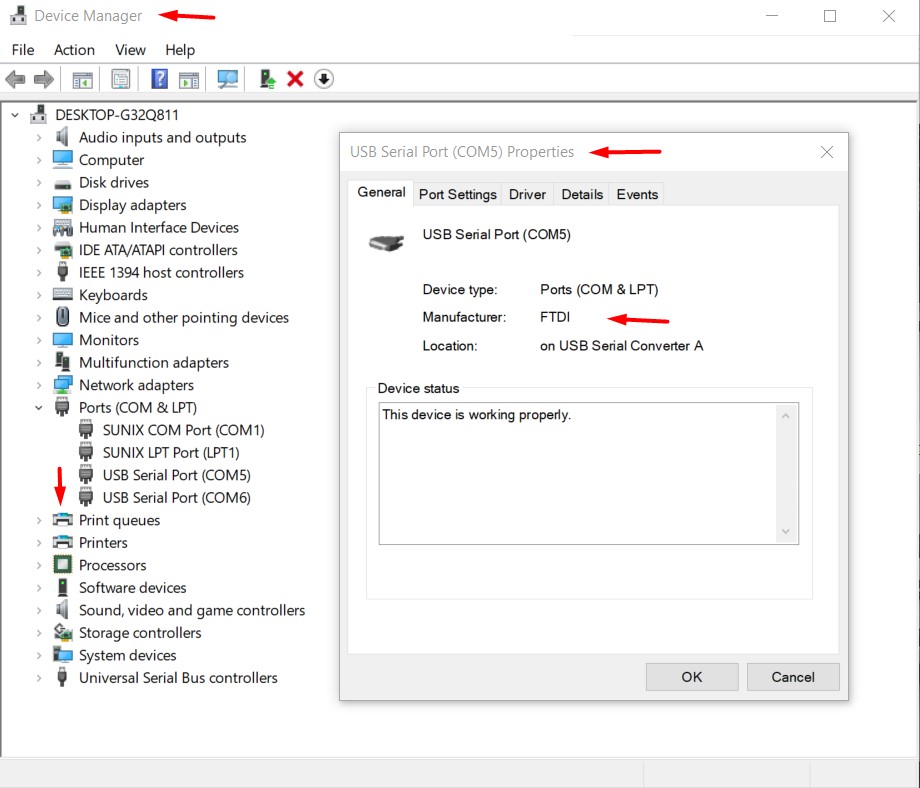The width and height of the screenshot is (920, 788).
Task: Expand the Network adapters category
Action: pyautogui.click(x=39, y=385)
